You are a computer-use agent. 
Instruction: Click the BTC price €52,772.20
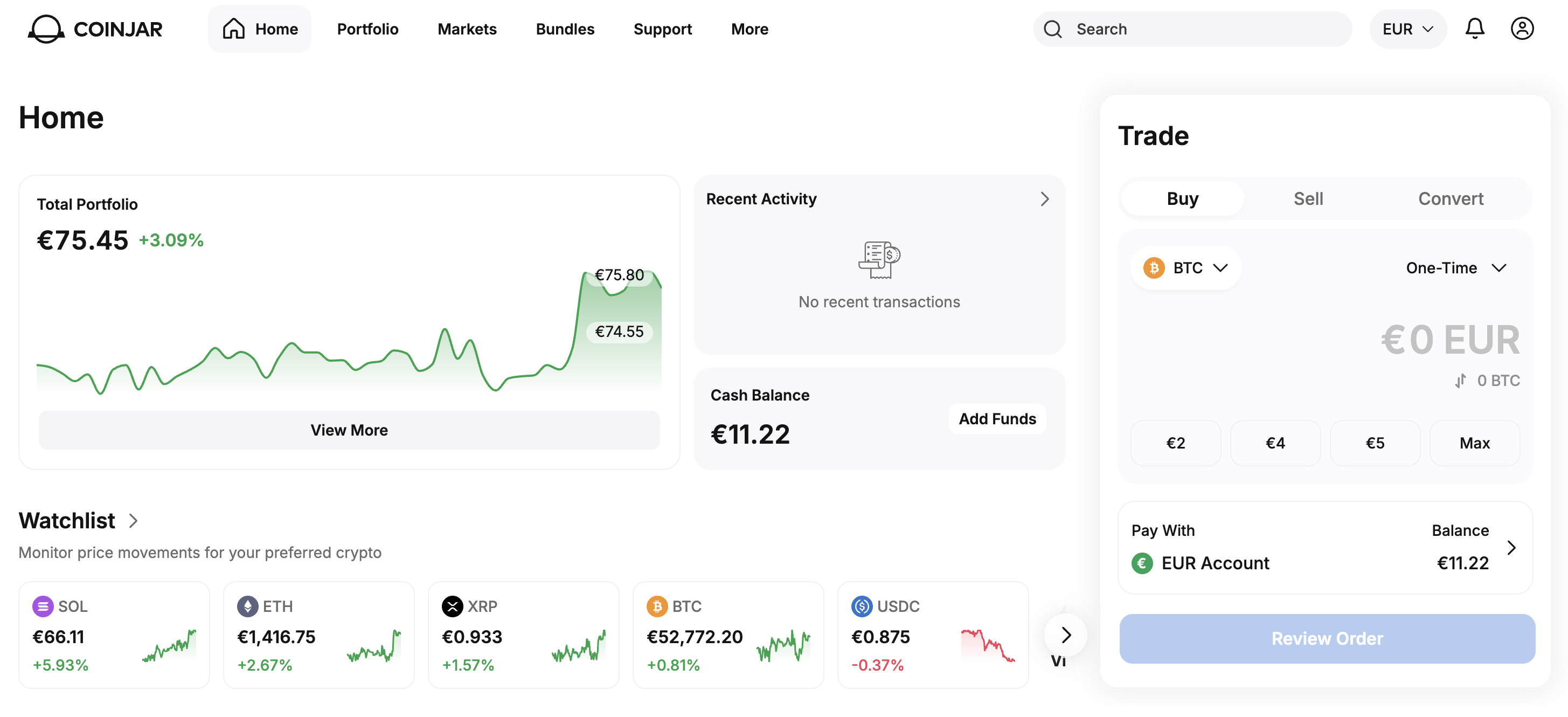695,637
